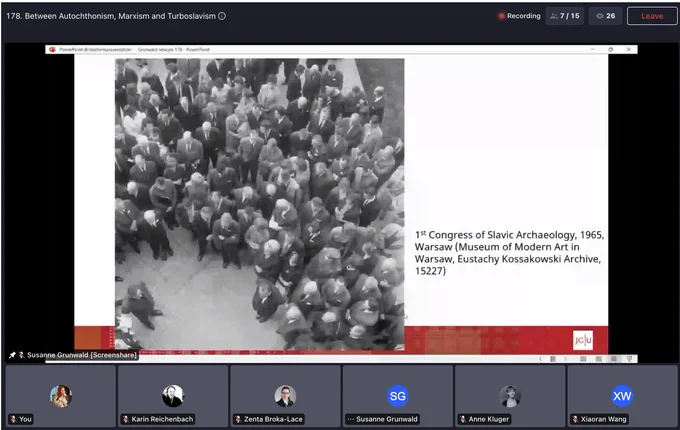
Task: Click the crowd photograph on the slide
Action: (259, 204)
